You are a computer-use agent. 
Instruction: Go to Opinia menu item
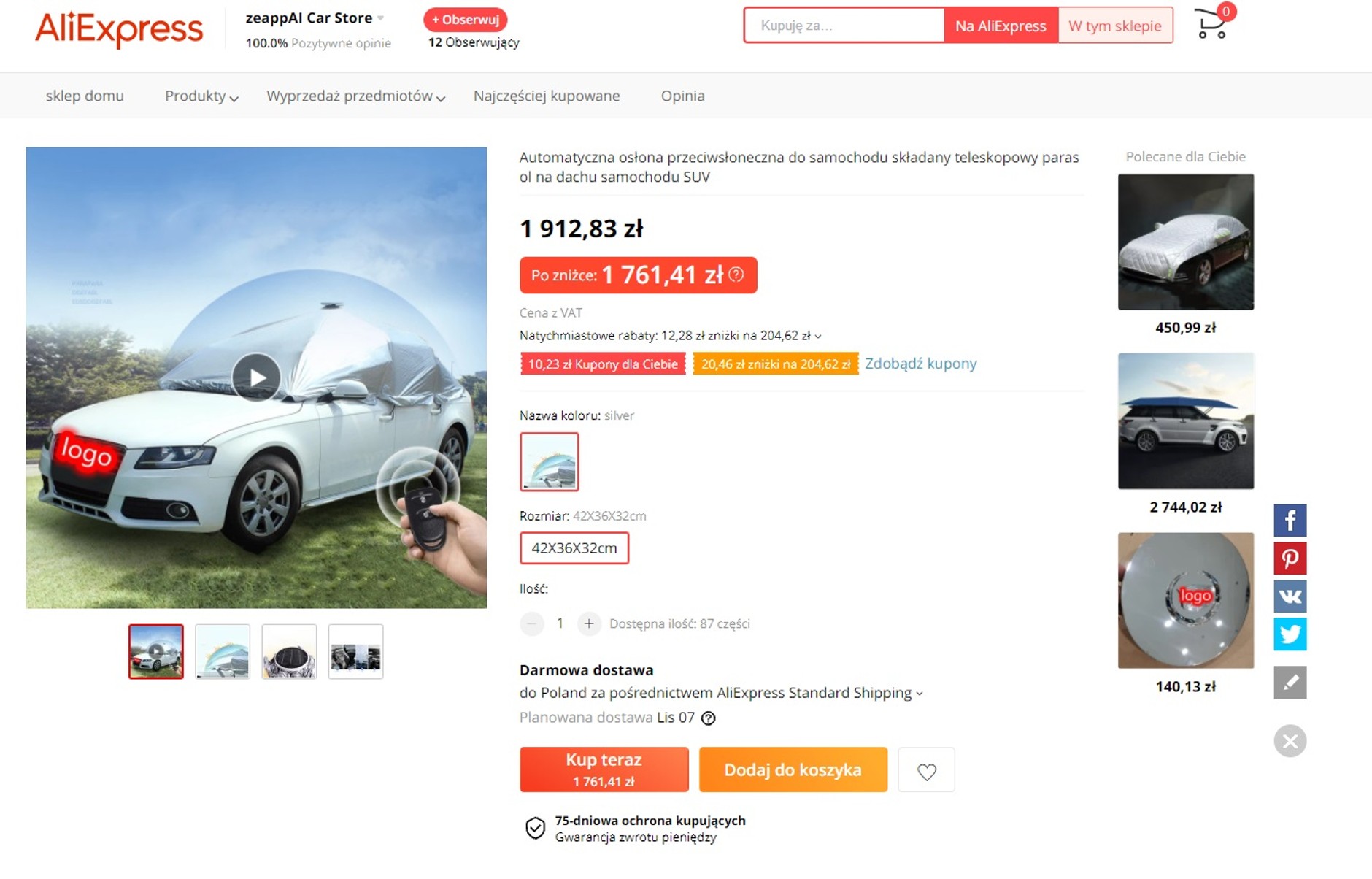[682, 96]
